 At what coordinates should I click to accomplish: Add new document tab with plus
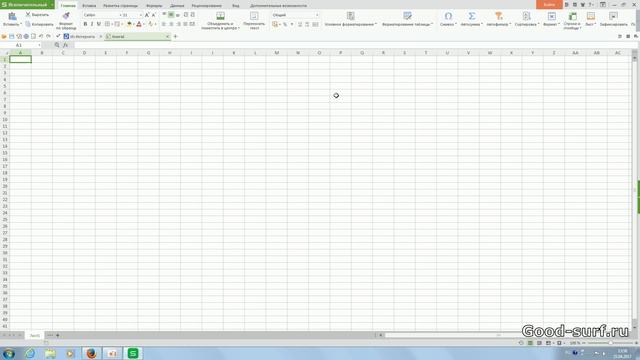176,36
